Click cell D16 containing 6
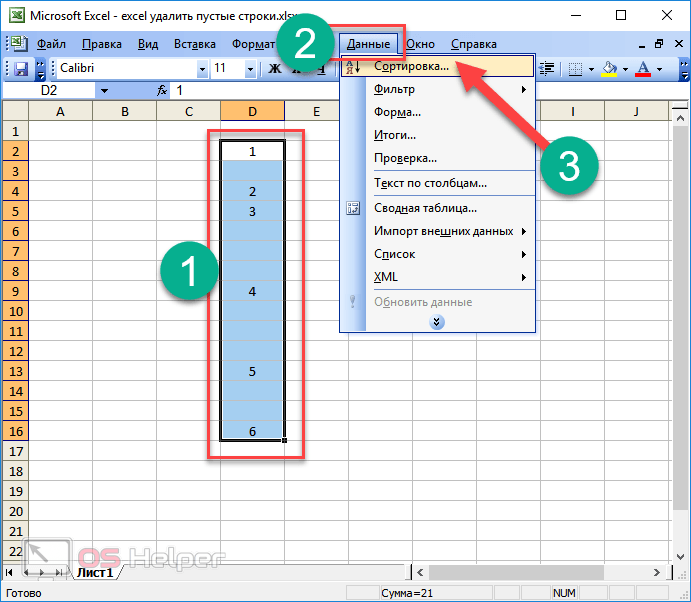This screenshot has height=602, width=691. point(253,431)
